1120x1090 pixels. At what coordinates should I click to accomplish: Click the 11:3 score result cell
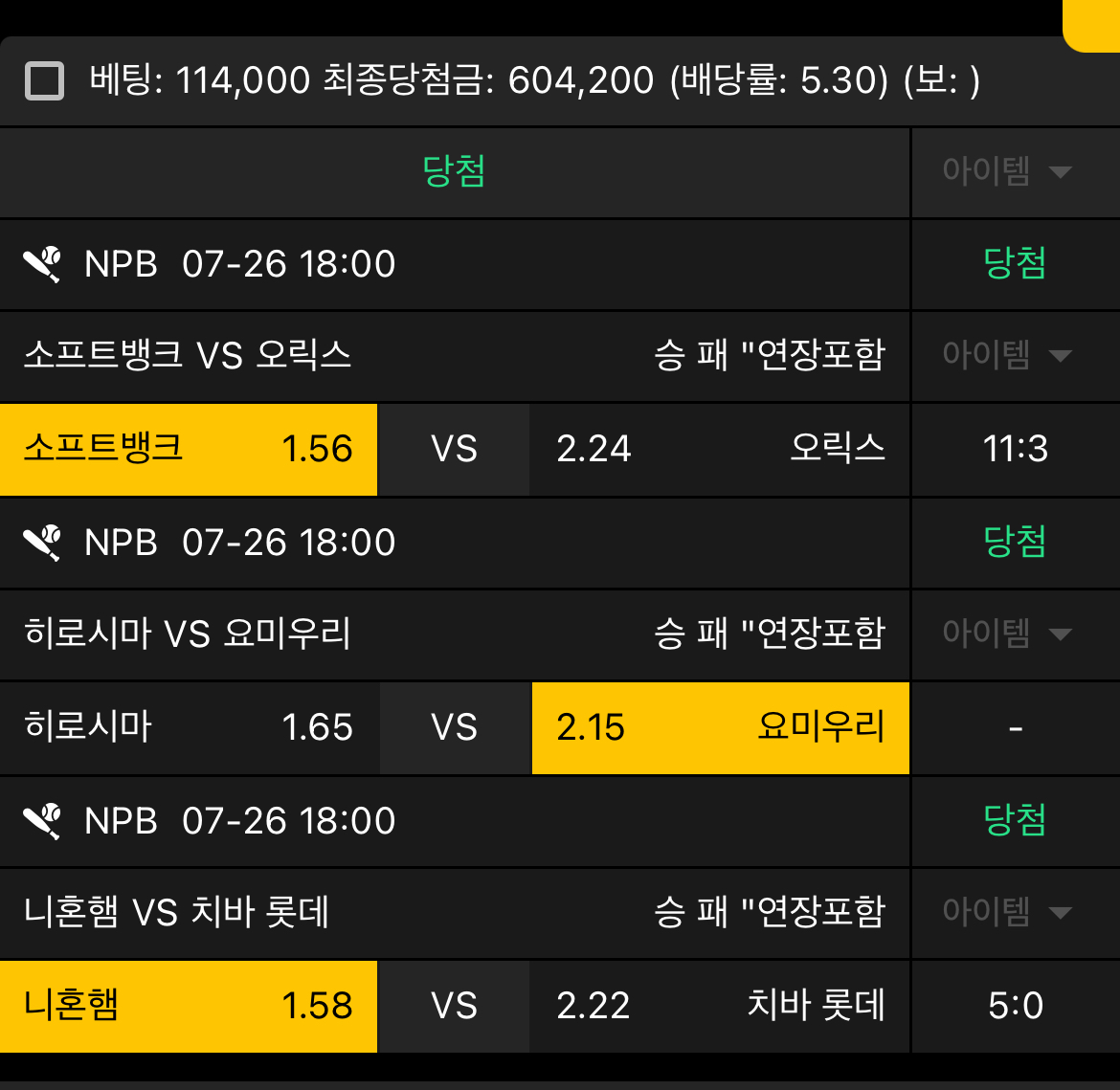(1016, 449)
